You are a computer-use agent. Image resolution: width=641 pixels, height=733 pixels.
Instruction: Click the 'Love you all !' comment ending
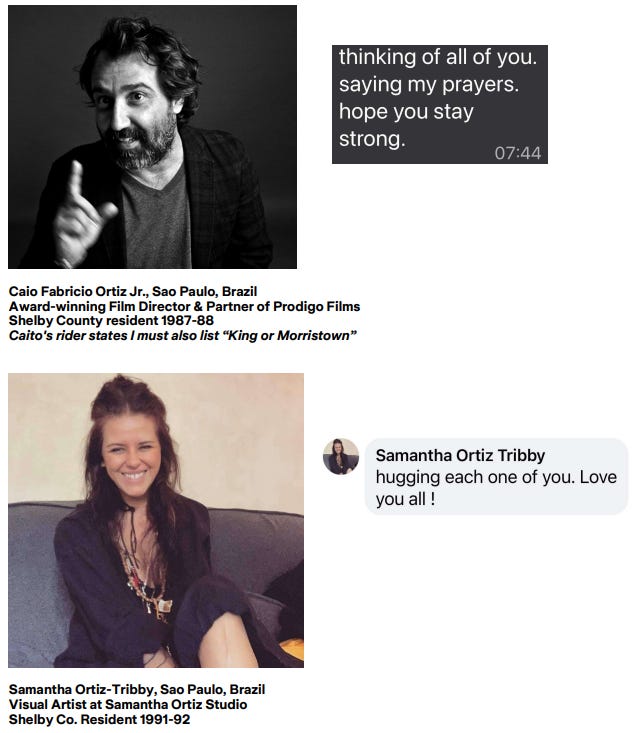(x=496, y=488)
